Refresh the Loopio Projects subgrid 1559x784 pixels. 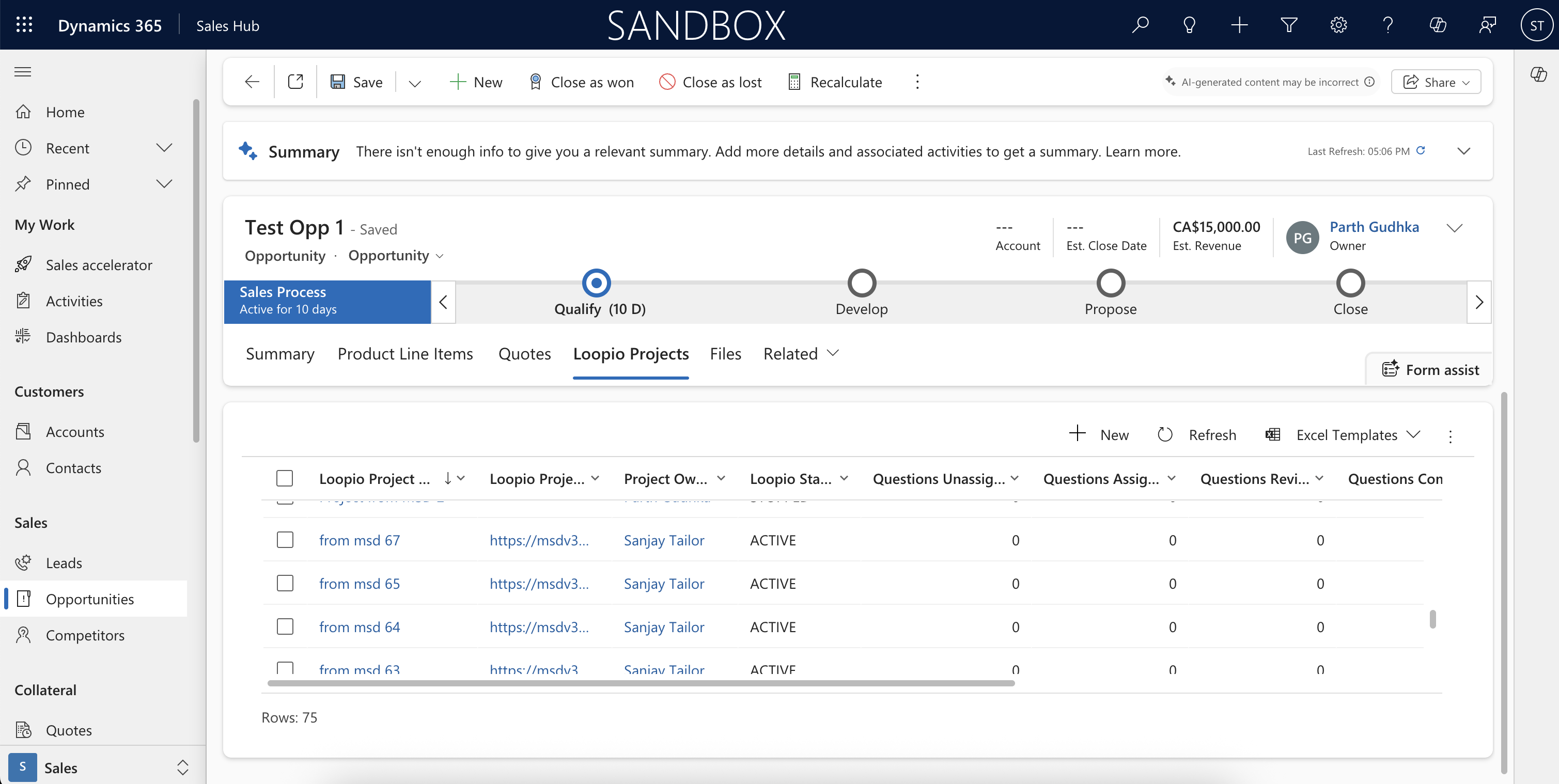[1196, 435]
